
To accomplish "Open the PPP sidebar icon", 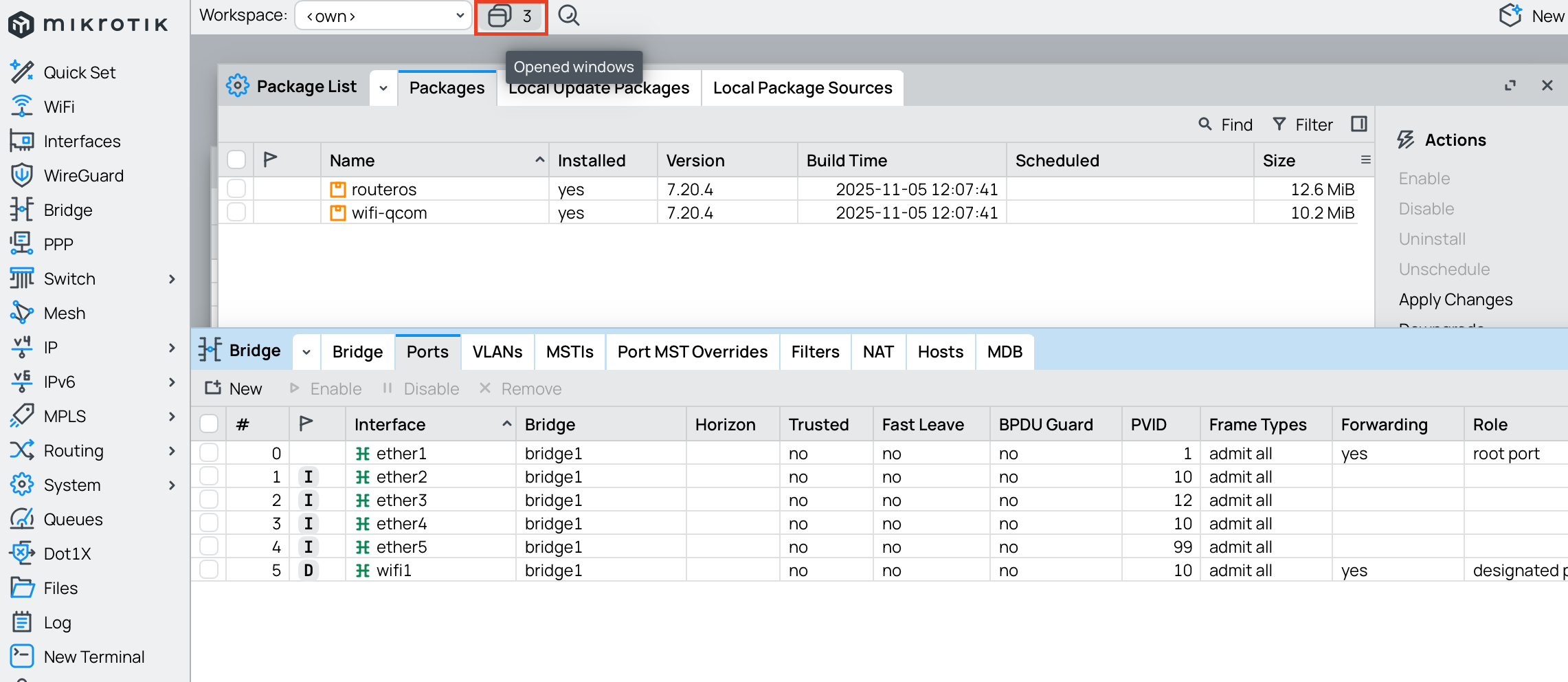I will coord(22,244).
